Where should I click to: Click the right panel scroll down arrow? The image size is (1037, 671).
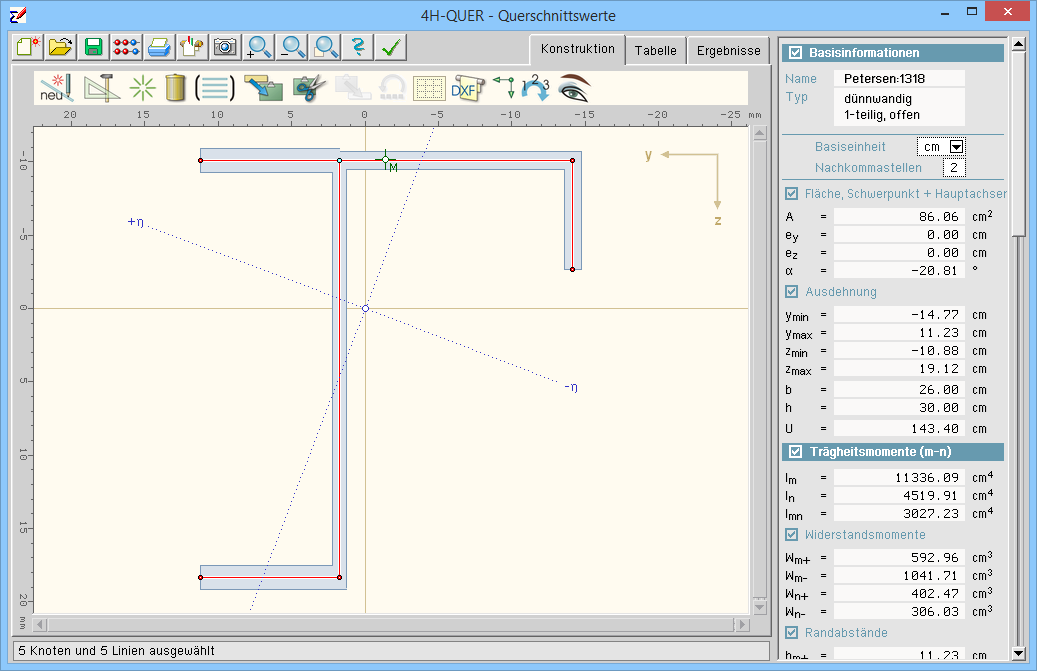click(1018, 653)
